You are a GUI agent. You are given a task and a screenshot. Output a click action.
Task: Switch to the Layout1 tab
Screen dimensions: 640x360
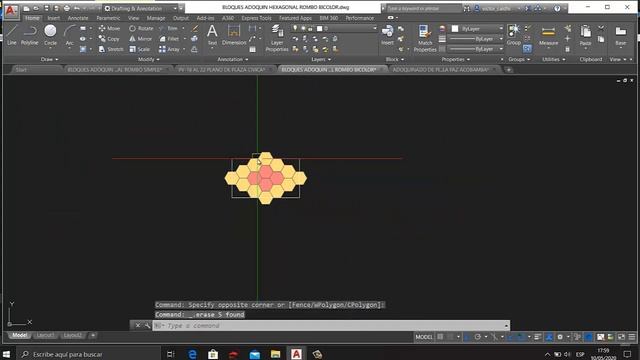[45, 335]
